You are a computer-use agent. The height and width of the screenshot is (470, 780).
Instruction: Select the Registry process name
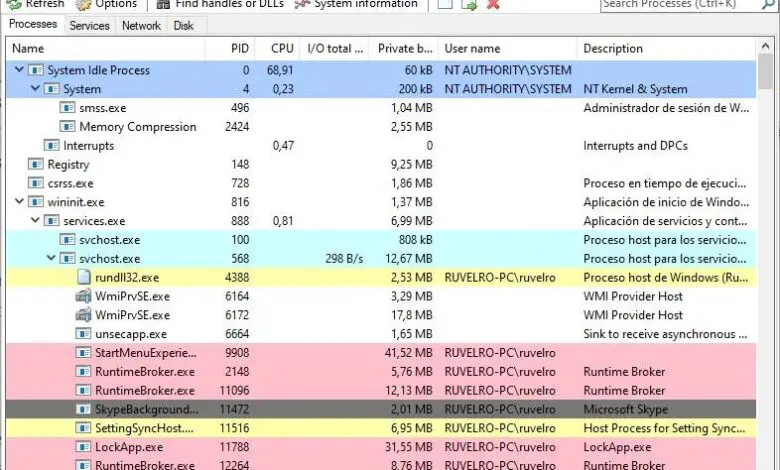click(68, 165)
